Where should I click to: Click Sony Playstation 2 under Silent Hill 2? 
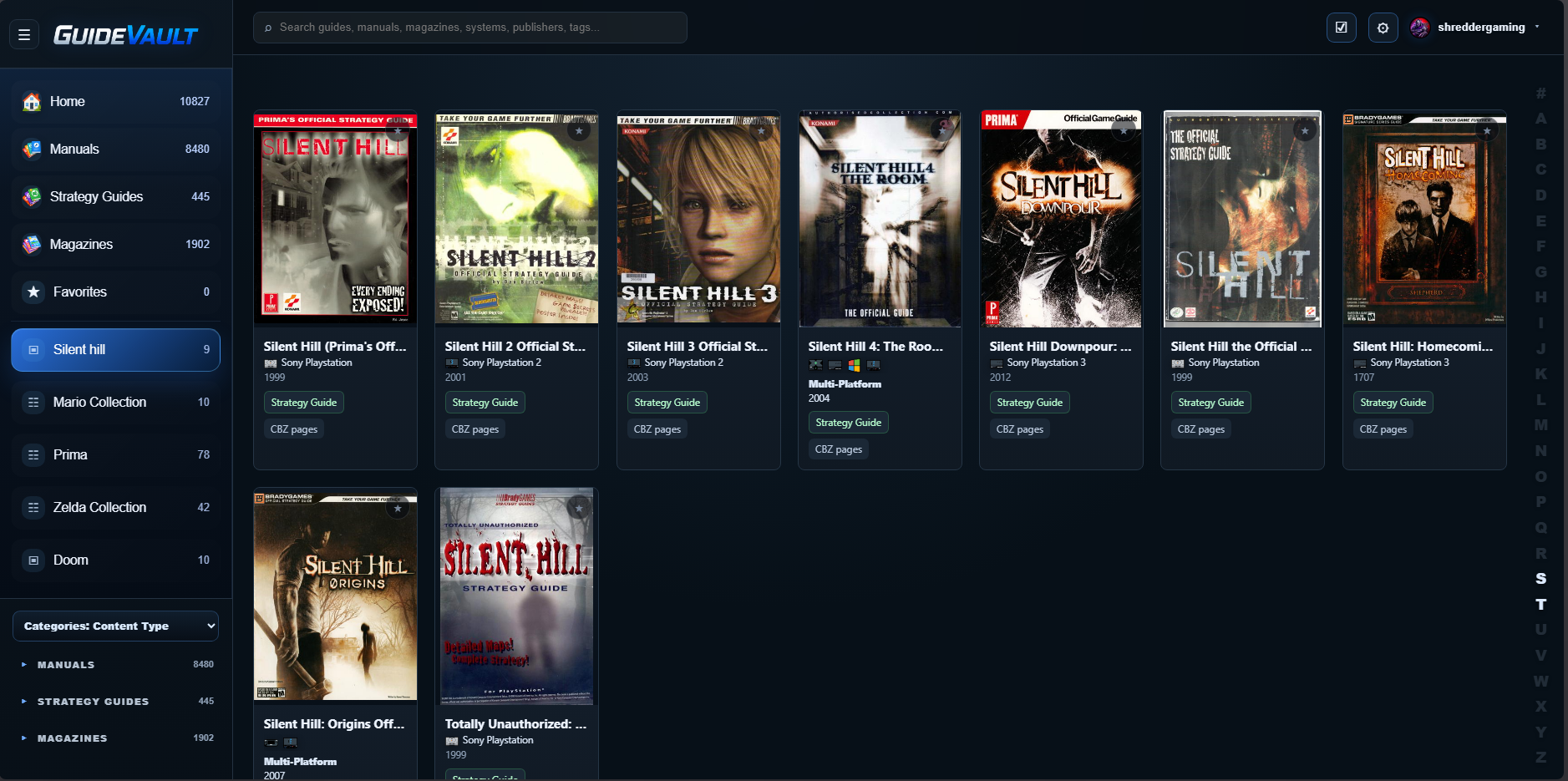(501, 363)
